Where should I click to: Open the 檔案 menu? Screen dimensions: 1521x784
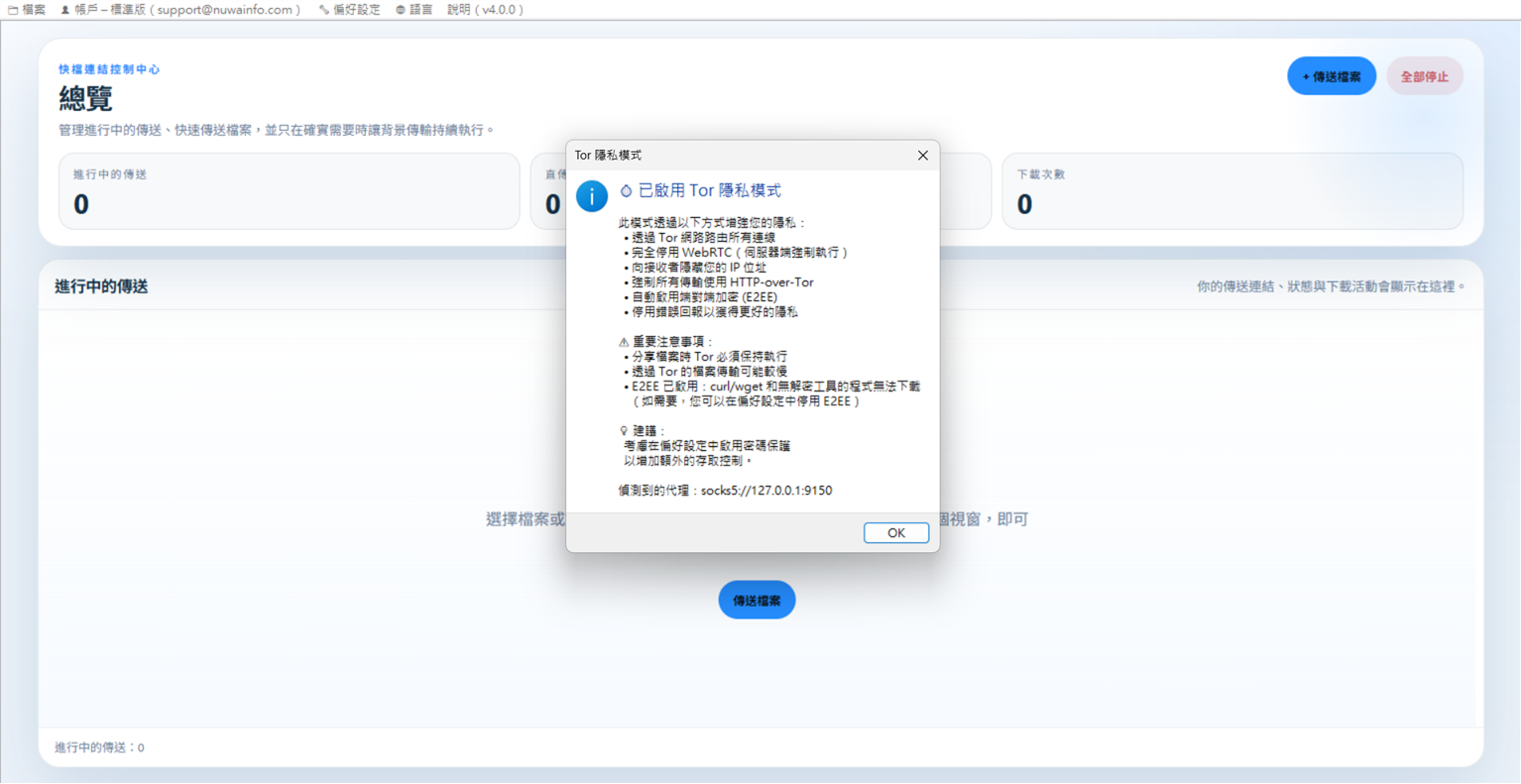[27, 10]
